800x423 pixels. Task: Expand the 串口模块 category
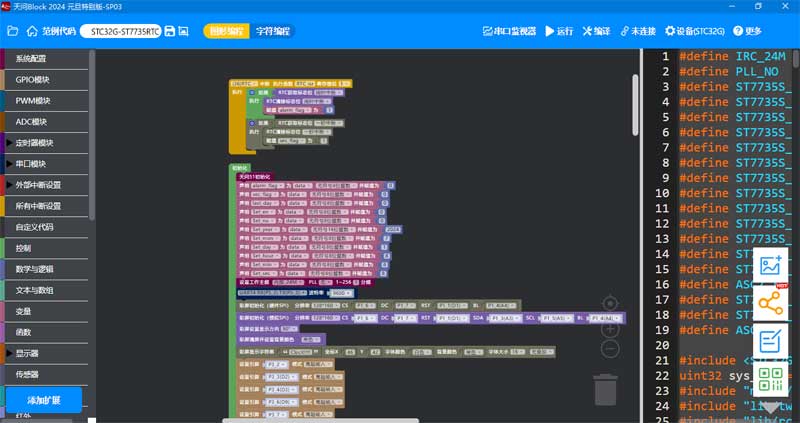click(46, 164)
